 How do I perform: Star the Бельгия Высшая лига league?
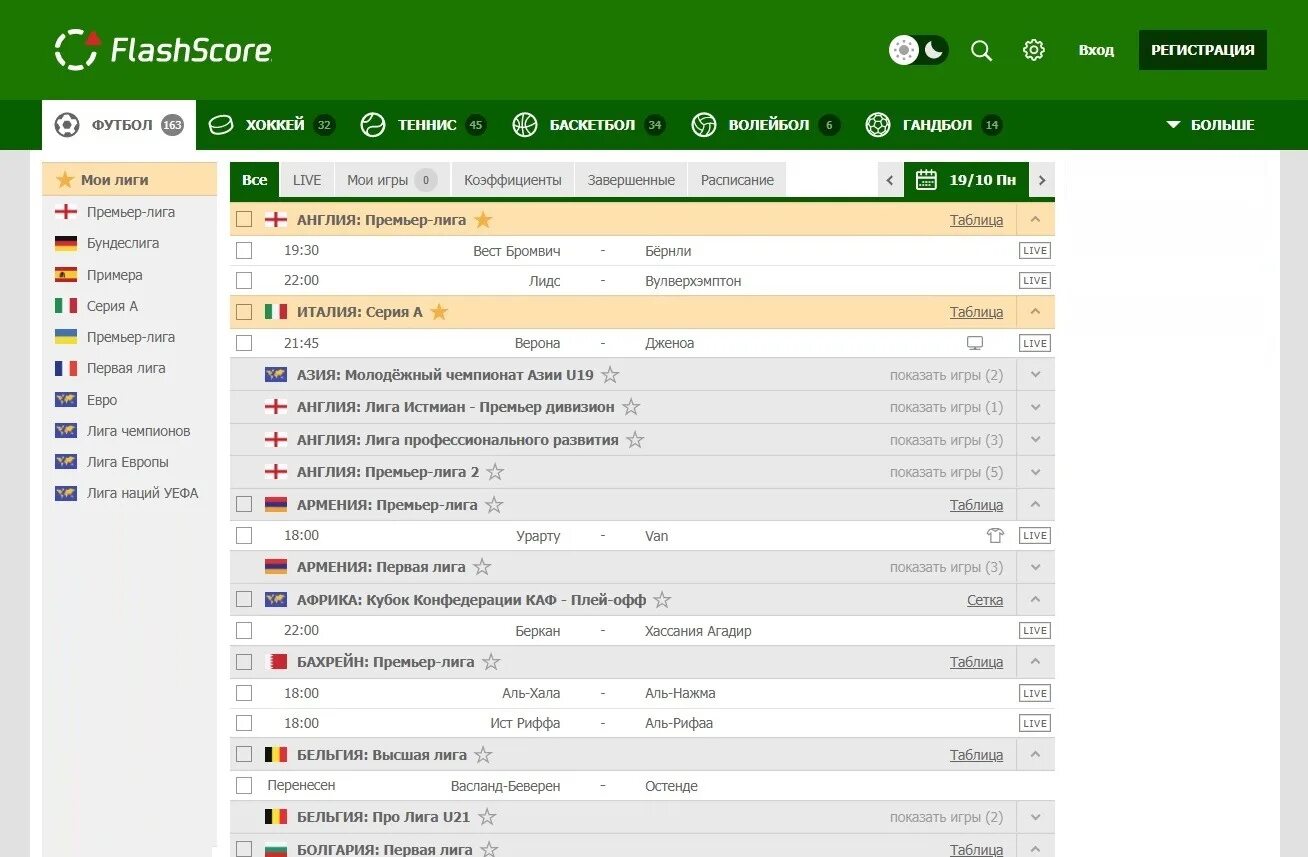(x=483, y=755)
